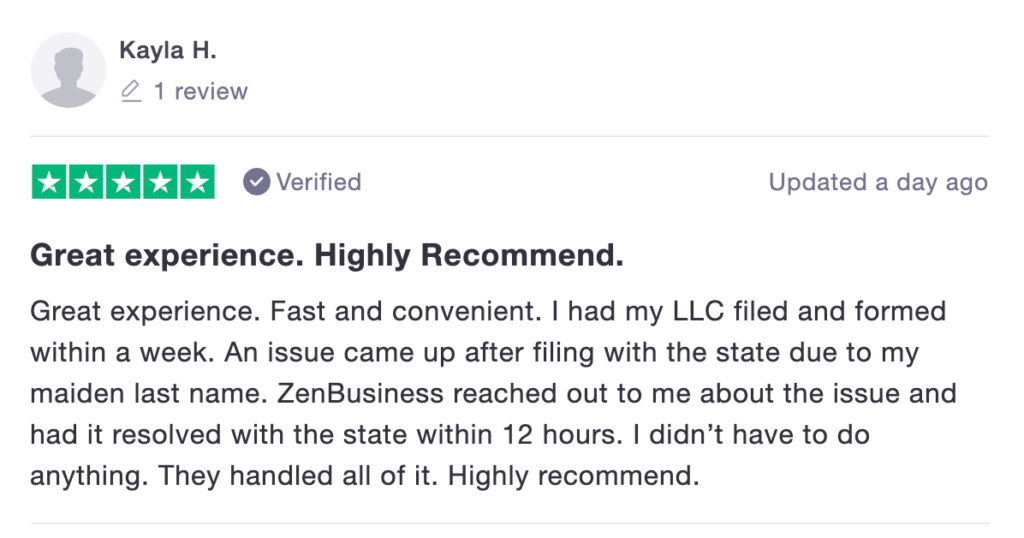Open the 'Great experience. Highly Recommend.' review title
The image size is (1024, 538).
coord(327,255)
